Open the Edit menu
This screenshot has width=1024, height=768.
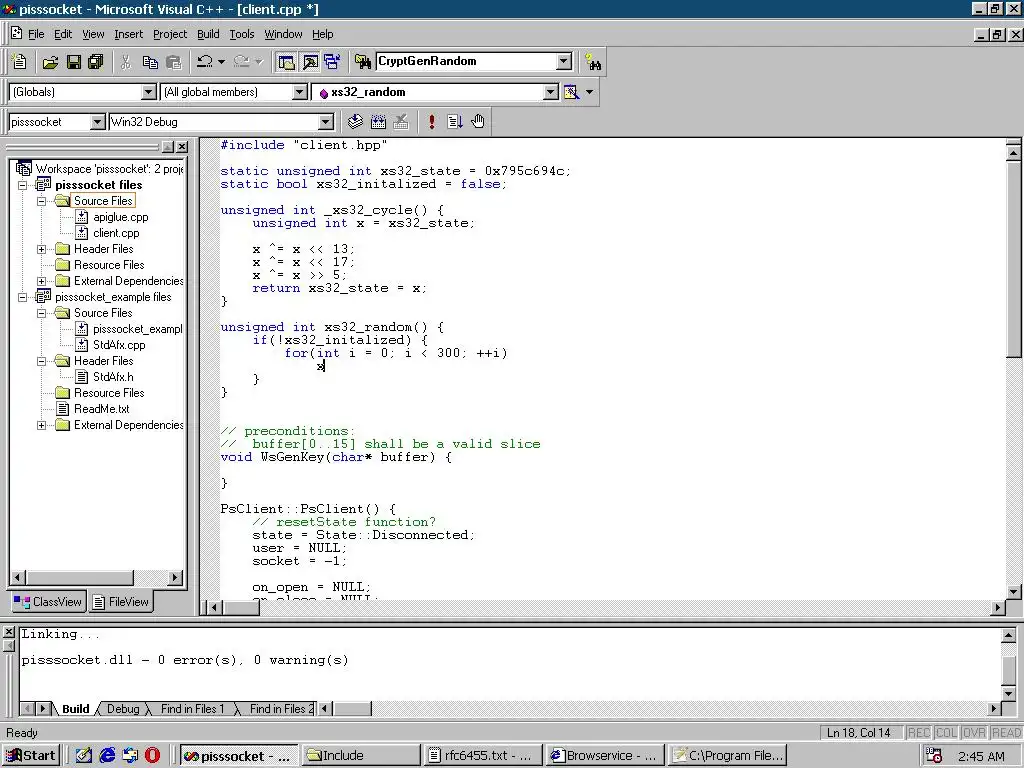coord(63,34)
